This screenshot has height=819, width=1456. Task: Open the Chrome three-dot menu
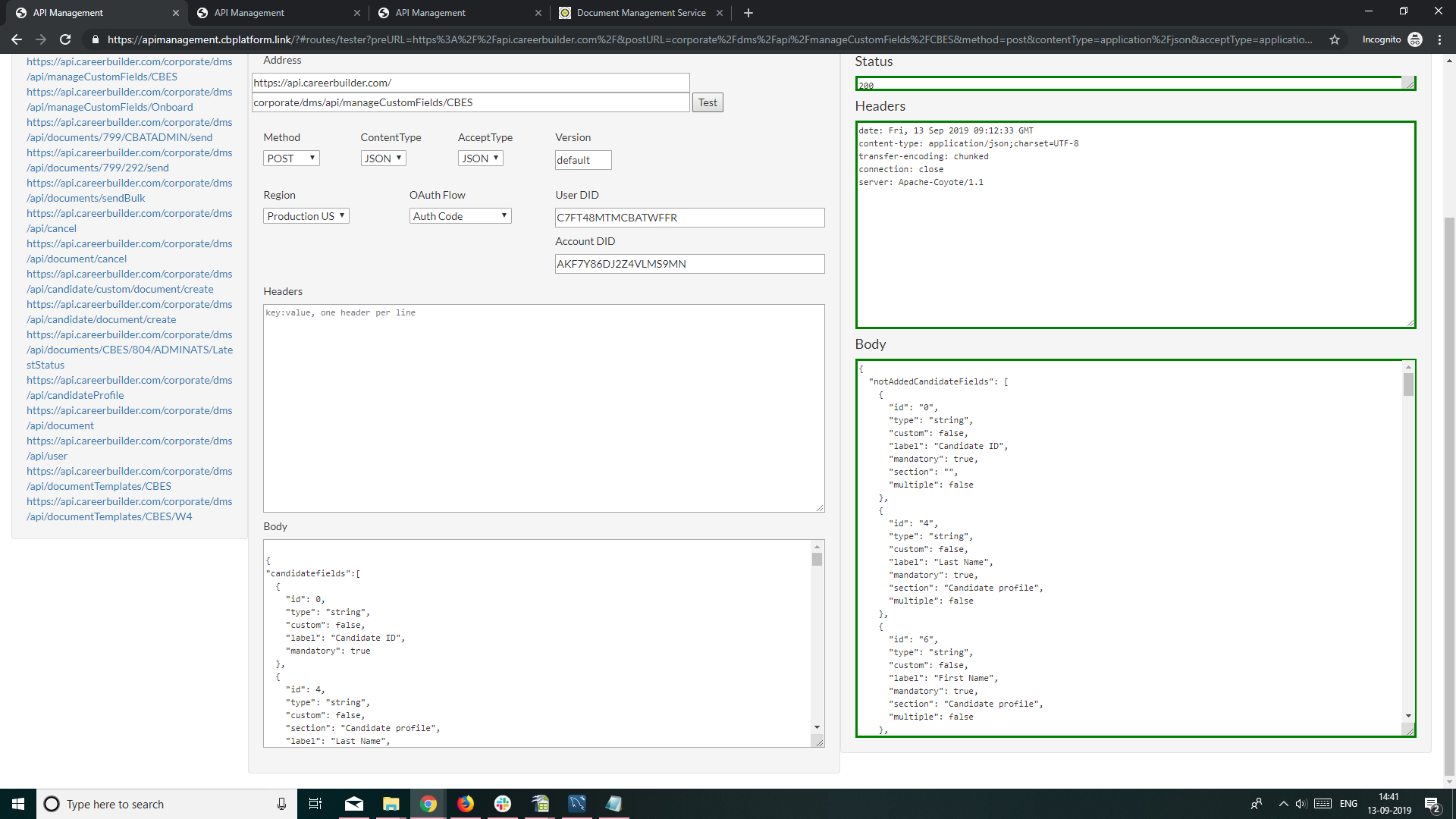1440,39
